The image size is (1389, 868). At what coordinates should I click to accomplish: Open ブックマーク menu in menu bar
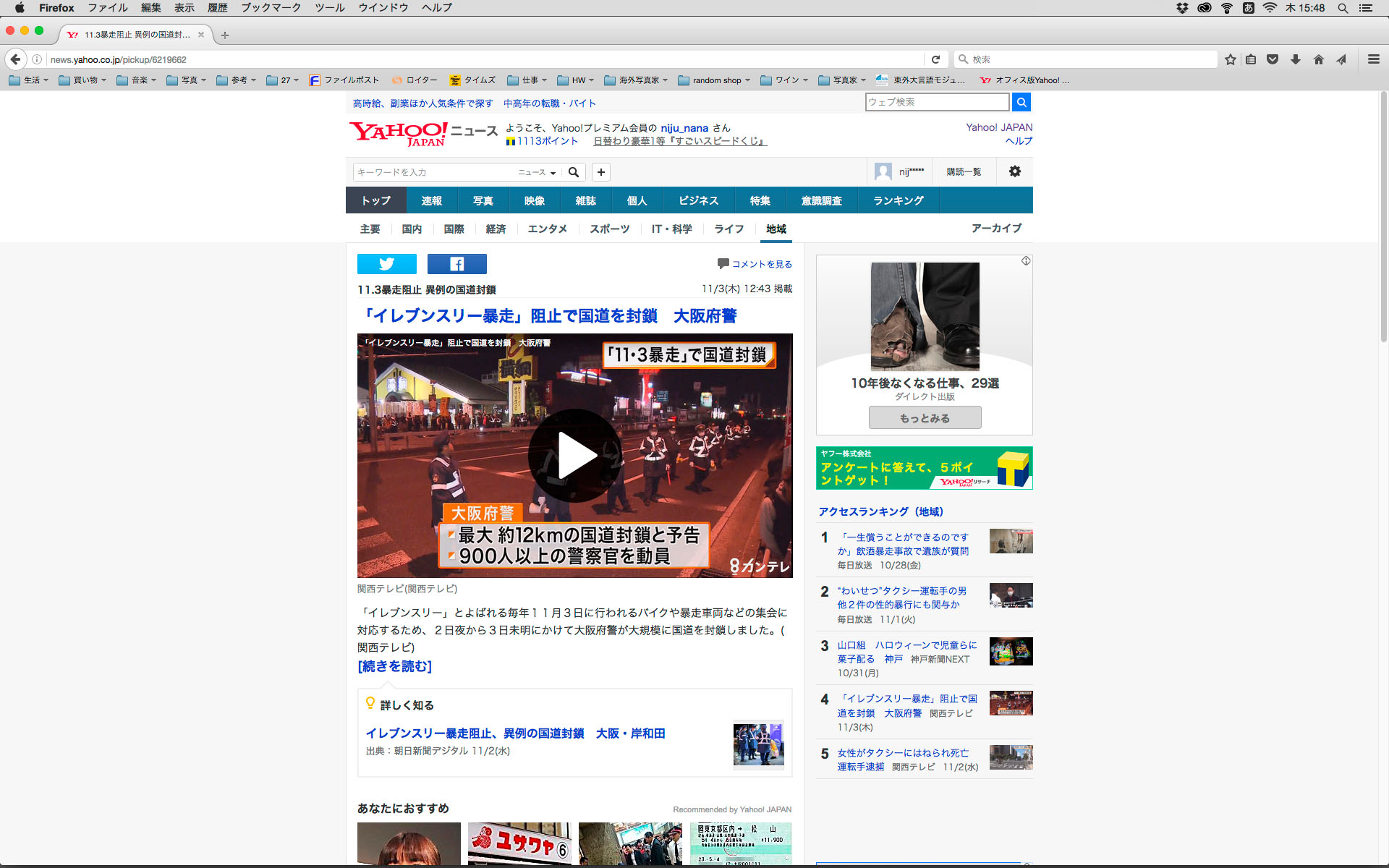point(271,8)
